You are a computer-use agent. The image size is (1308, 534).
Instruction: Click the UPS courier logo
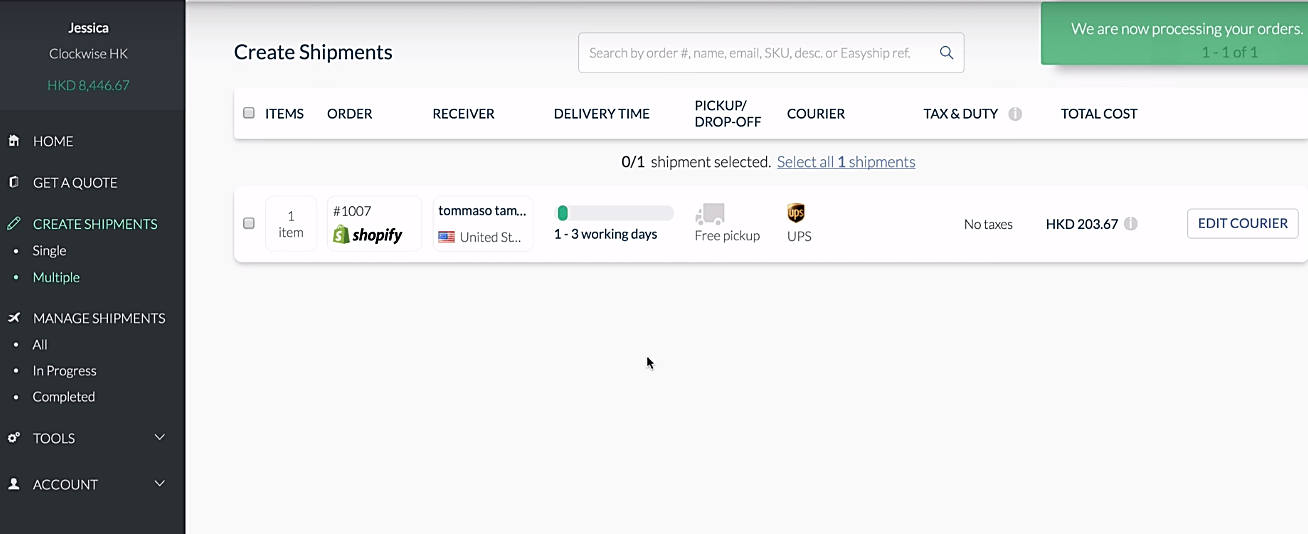(x=796, y=213)
